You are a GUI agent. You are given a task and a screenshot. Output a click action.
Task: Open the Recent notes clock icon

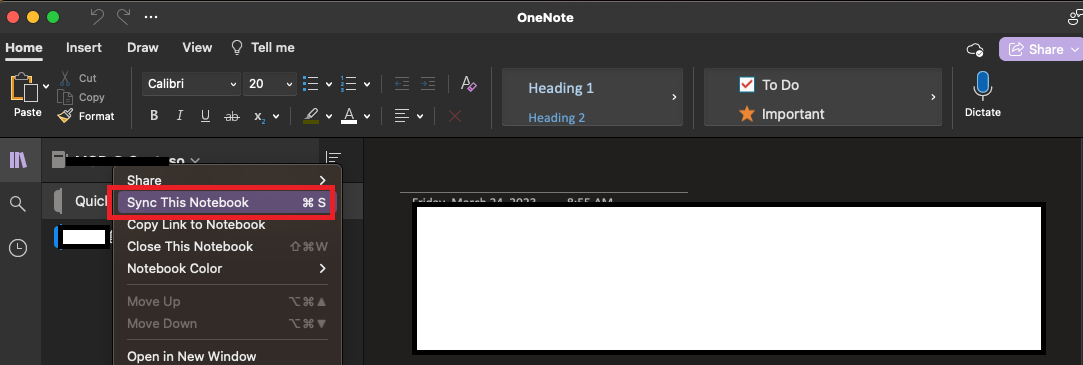tap(18, 247)
